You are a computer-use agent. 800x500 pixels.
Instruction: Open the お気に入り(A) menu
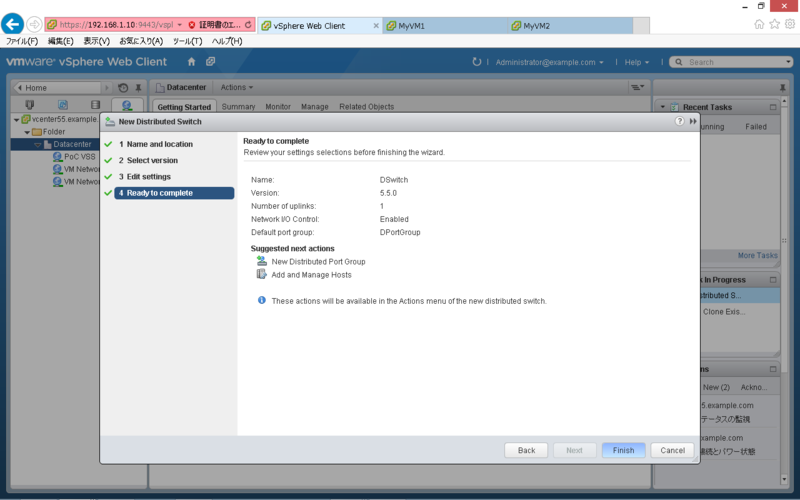141,41
